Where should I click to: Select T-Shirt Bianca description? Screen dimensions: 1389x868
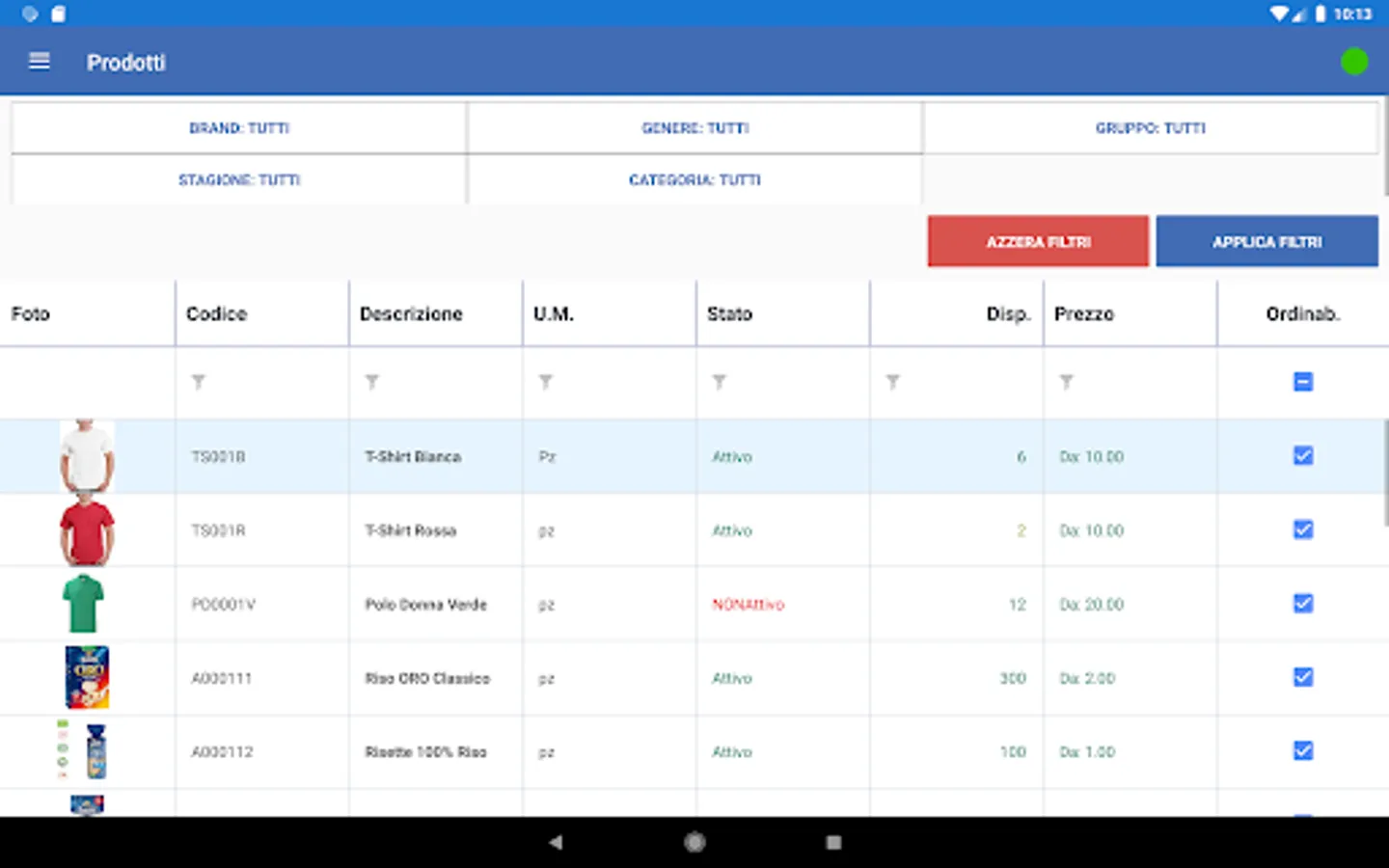[413, 456]
